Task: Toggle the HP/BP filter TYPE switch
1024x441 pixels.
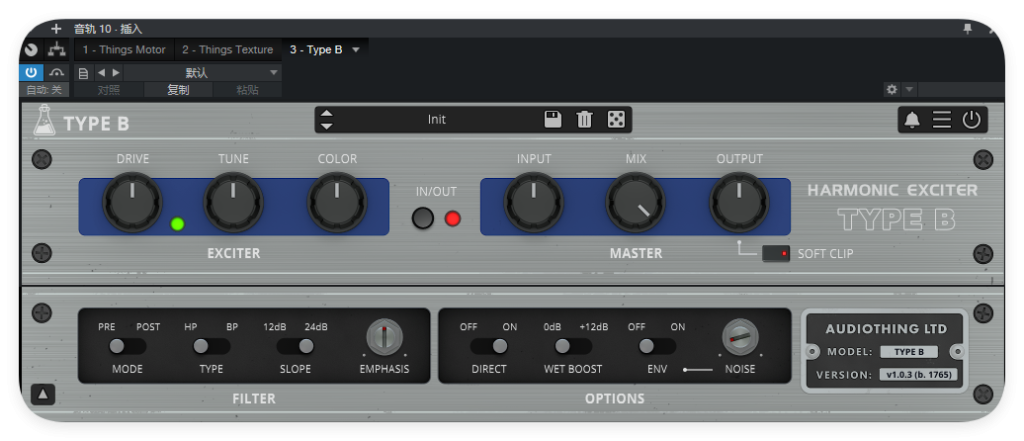Action: pos(211,346)
